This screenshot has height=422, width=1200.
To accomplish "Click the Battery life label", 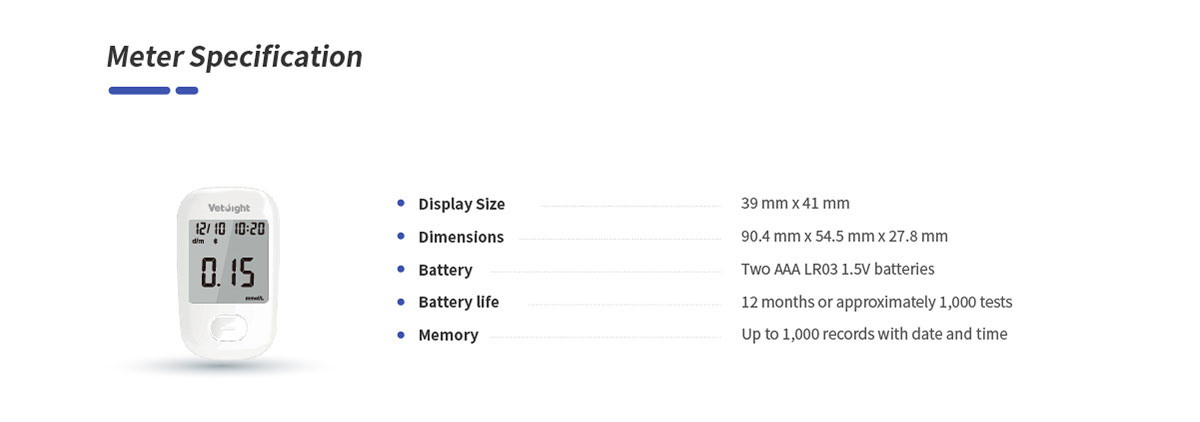I will point(458,302).
